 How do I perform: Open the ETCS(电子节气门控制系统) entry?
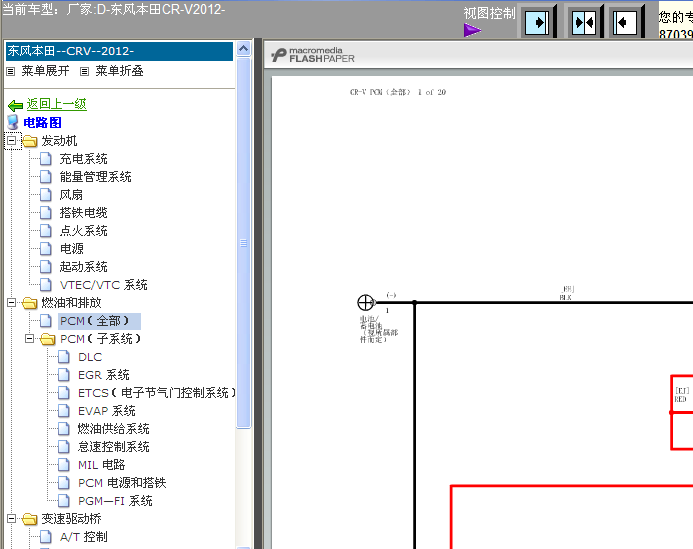[x=157, y=393]
